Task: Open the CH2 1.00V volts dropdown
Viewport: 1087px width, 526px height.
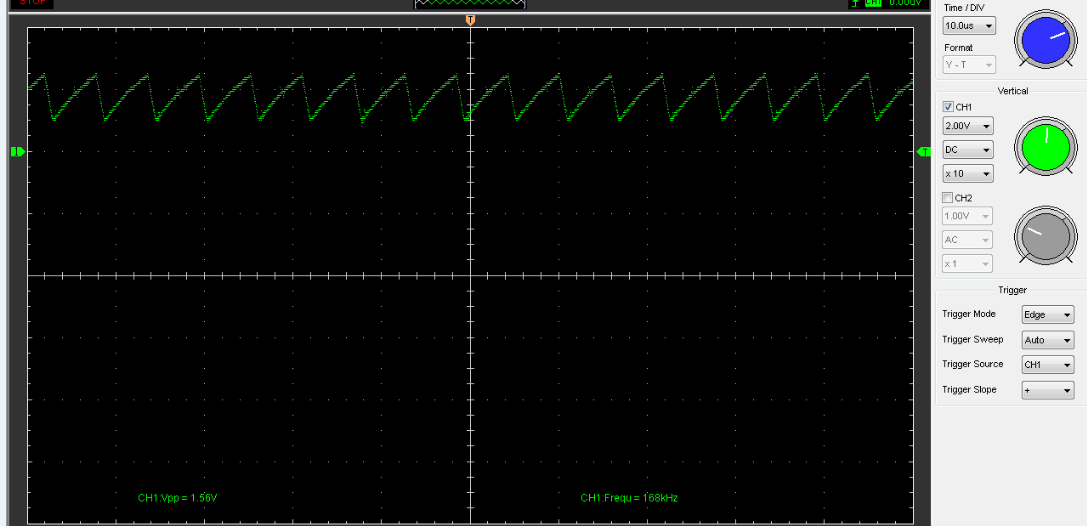Action: tap(968, 216)
